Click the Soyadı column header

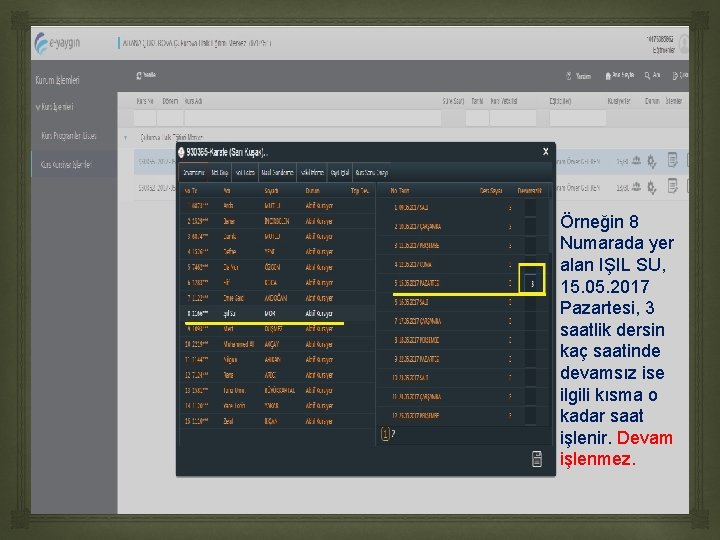(270, 191)
